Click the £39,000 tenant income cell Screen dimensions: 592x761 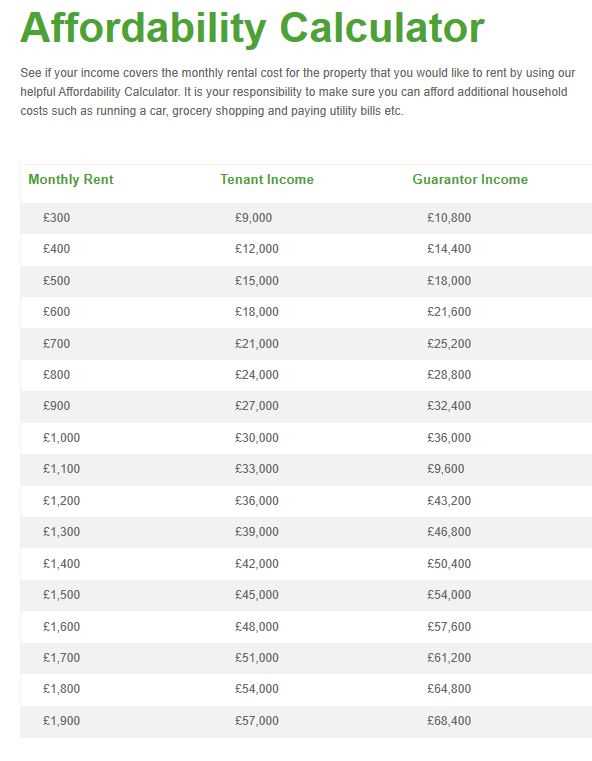pos(257,532)
